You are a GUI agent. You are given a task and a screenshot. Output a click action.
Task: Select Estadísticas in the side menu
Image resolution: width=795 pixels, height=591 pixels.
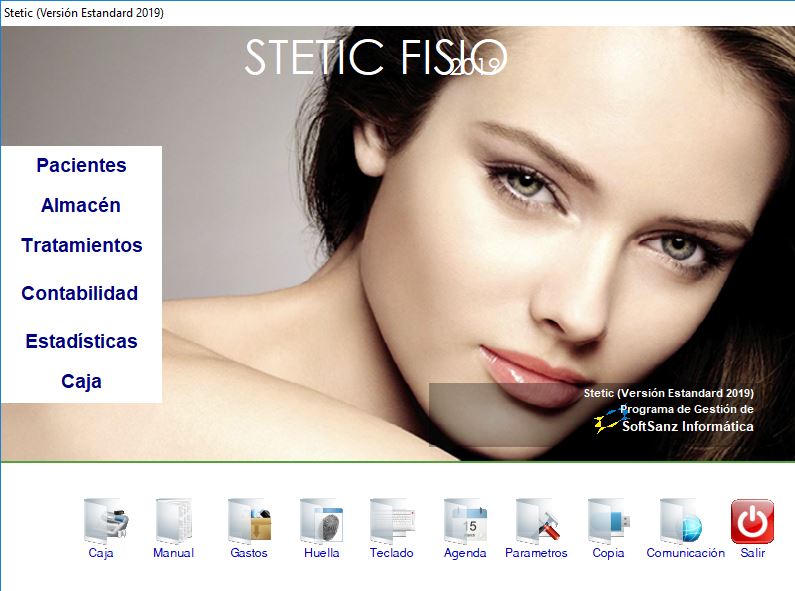pos(81,342)
